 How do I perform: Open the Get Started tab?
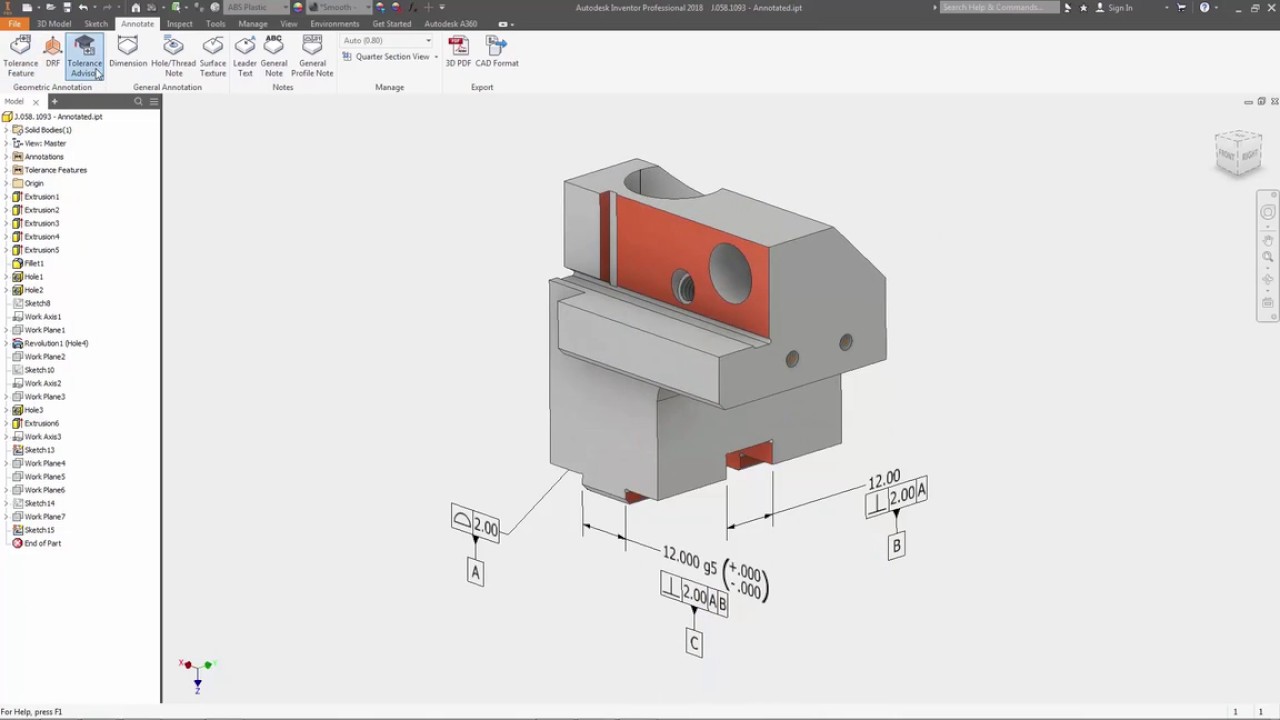point(392,23)
